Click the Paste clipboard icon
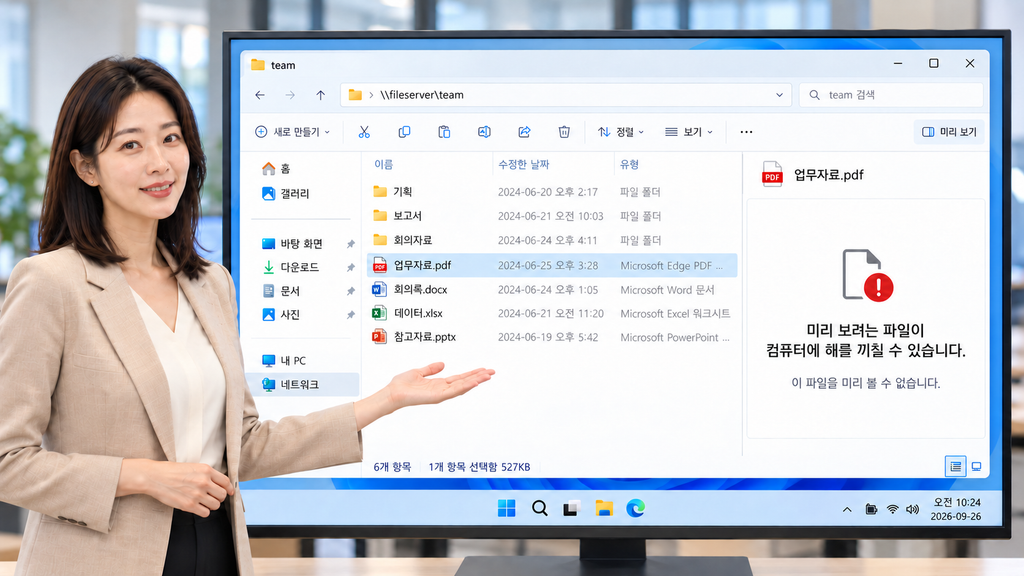Image resolution: width=1024 pixels, height=576 pixels. click(444, 132)
